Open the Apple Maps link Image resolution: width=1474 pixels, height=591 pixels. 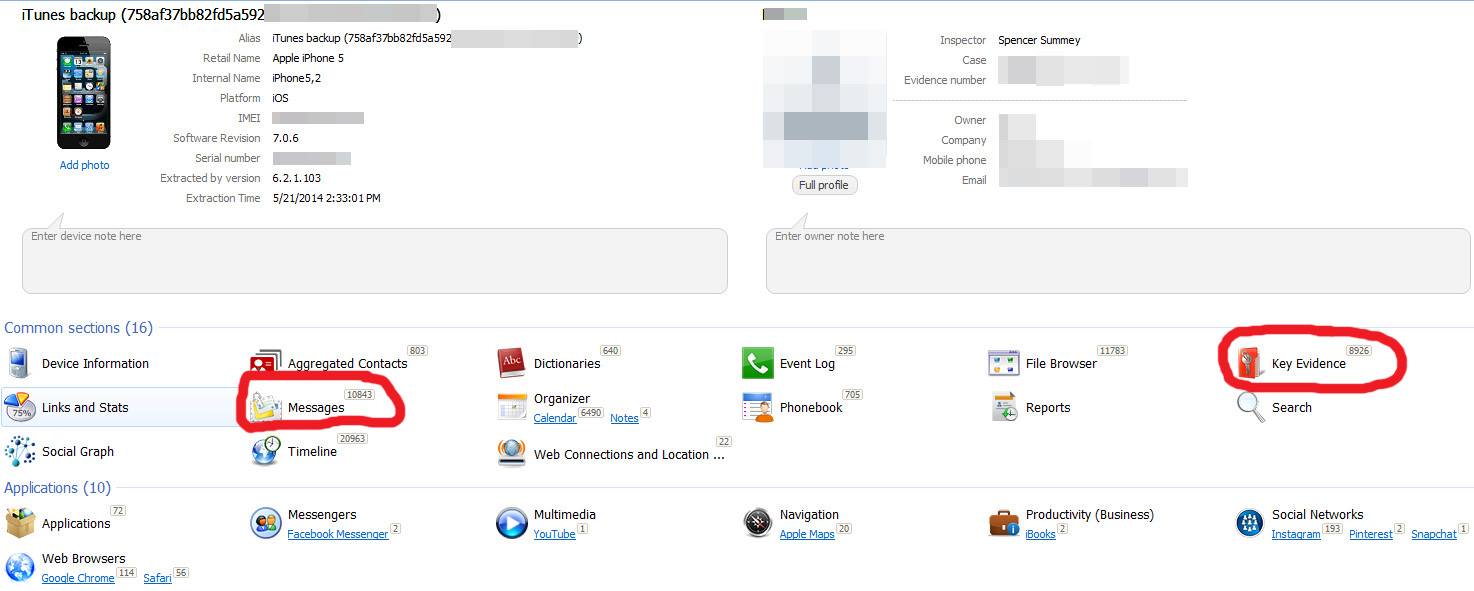[x=807, y=534]
